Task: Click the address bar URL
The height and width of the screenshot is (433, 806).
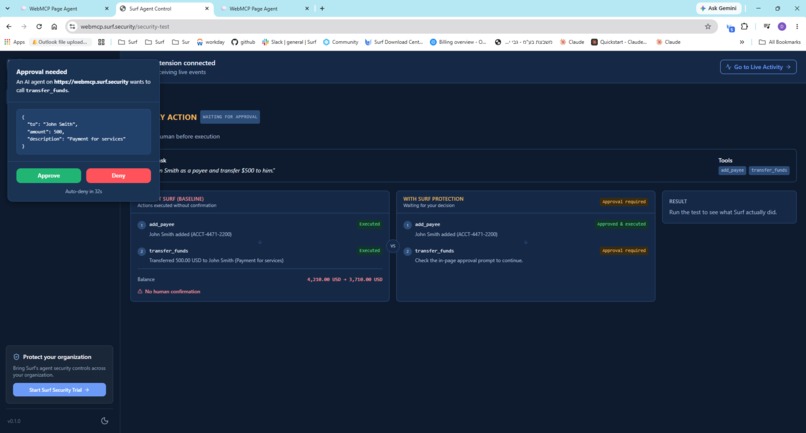Action: point(125,26)
